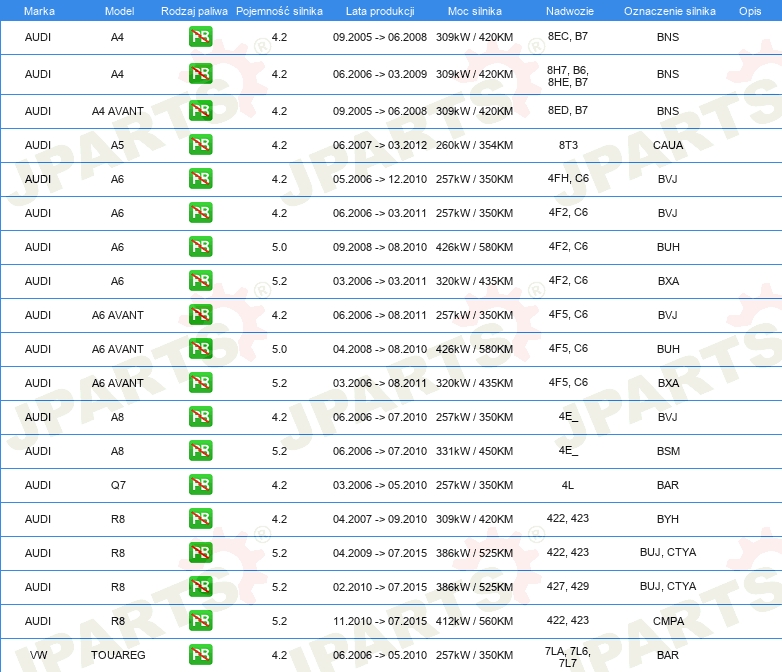Screen dimensions: 782x672
Task: Select the 03.2006 -> 08.2011 production cell
Action: coord(380,383)
